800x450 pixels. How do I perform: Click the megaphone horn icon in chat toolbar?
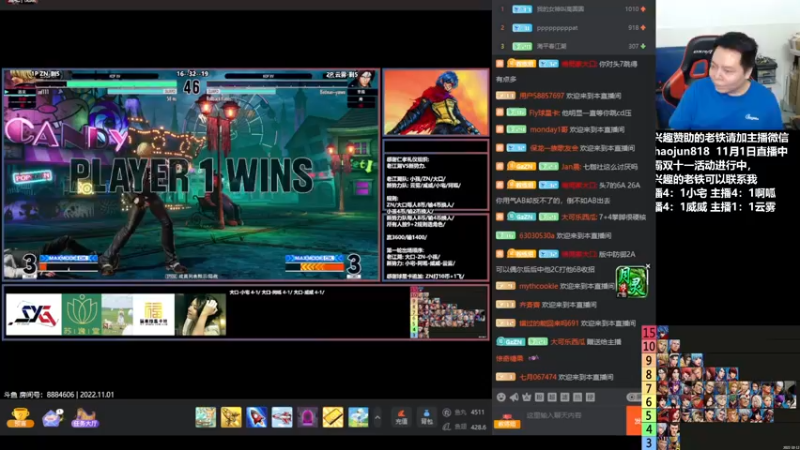pos(514,397)
